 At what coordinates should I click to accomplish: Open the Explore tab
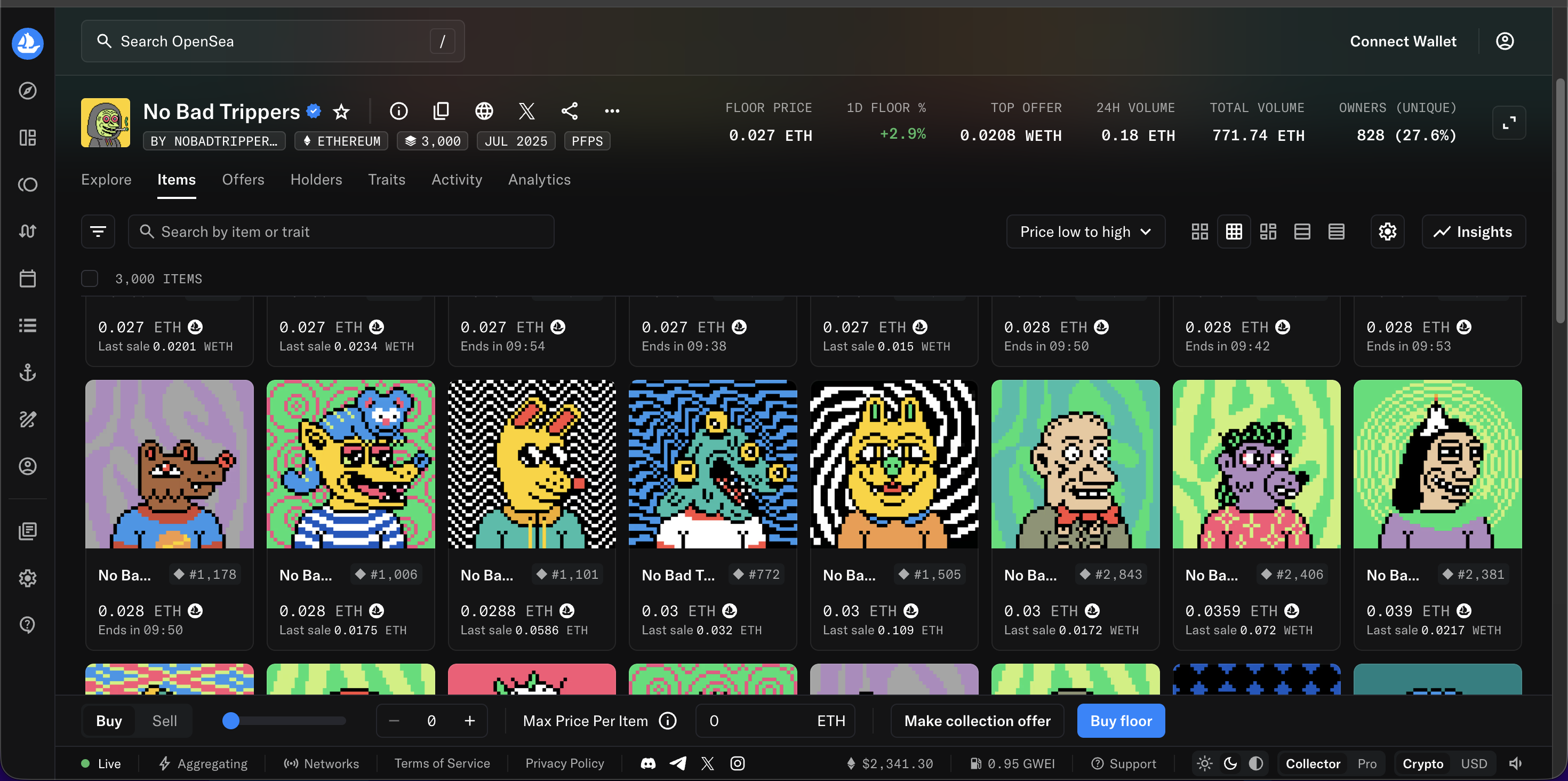[107, 180]
